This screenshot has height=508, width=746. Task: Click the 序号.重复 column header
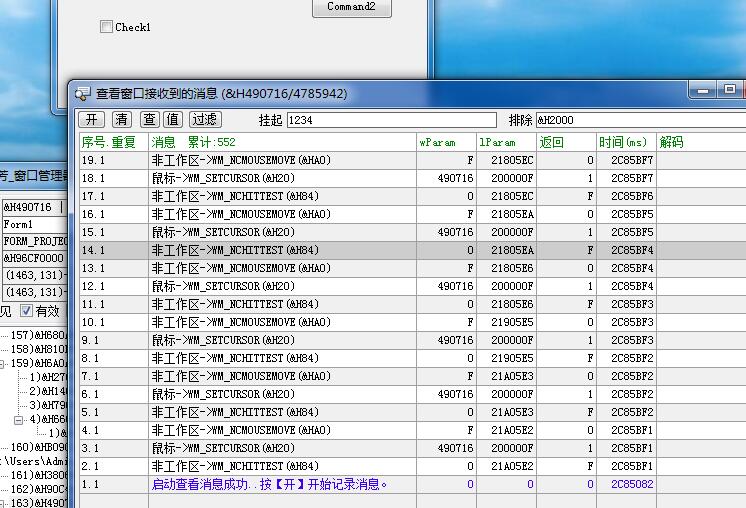pos(114,142)
